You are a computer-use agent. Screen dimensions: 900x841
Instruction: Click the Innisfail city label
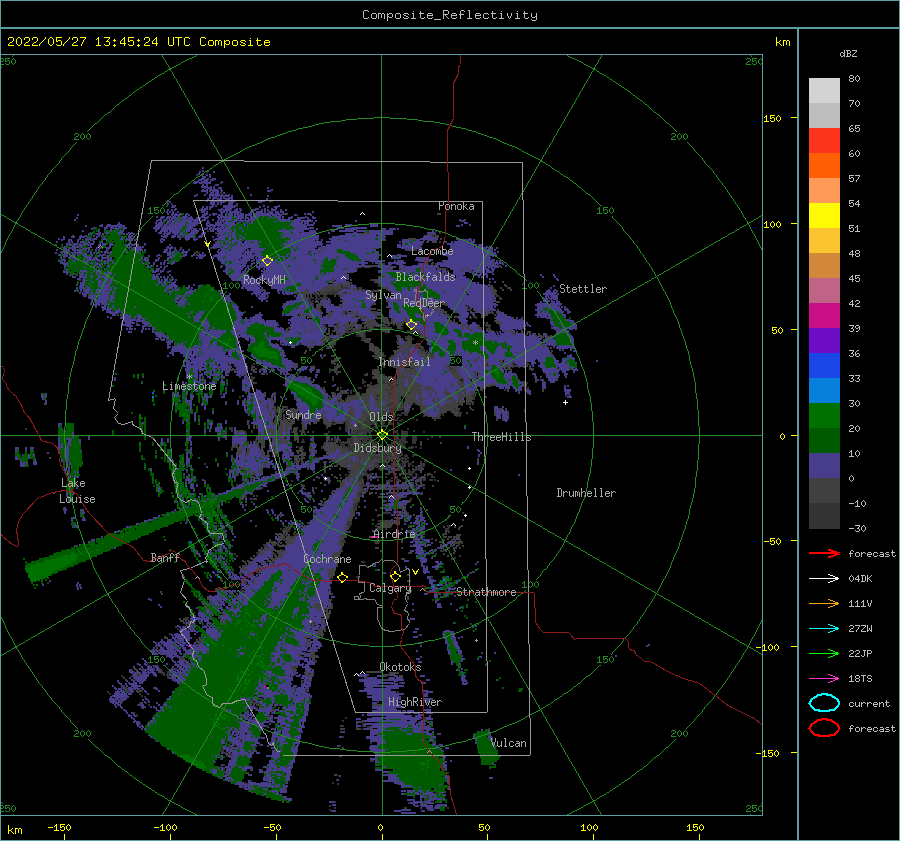[x=404, y=362]
